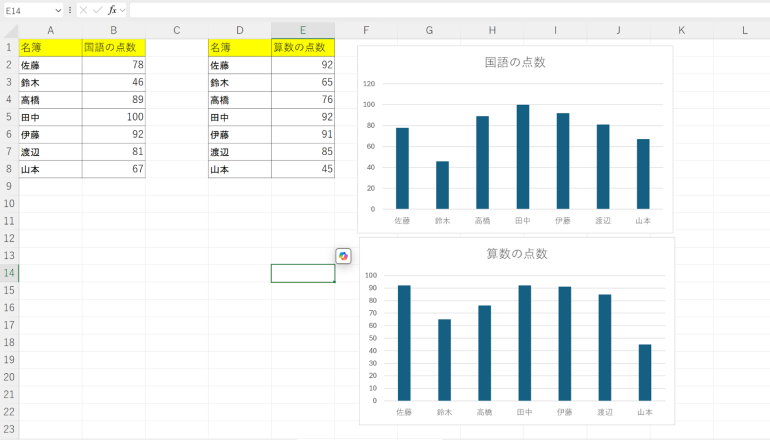Select row 14 header
The height and width of the screenshot is (440, 770).
pyautogui.click(x=9, y=273)
